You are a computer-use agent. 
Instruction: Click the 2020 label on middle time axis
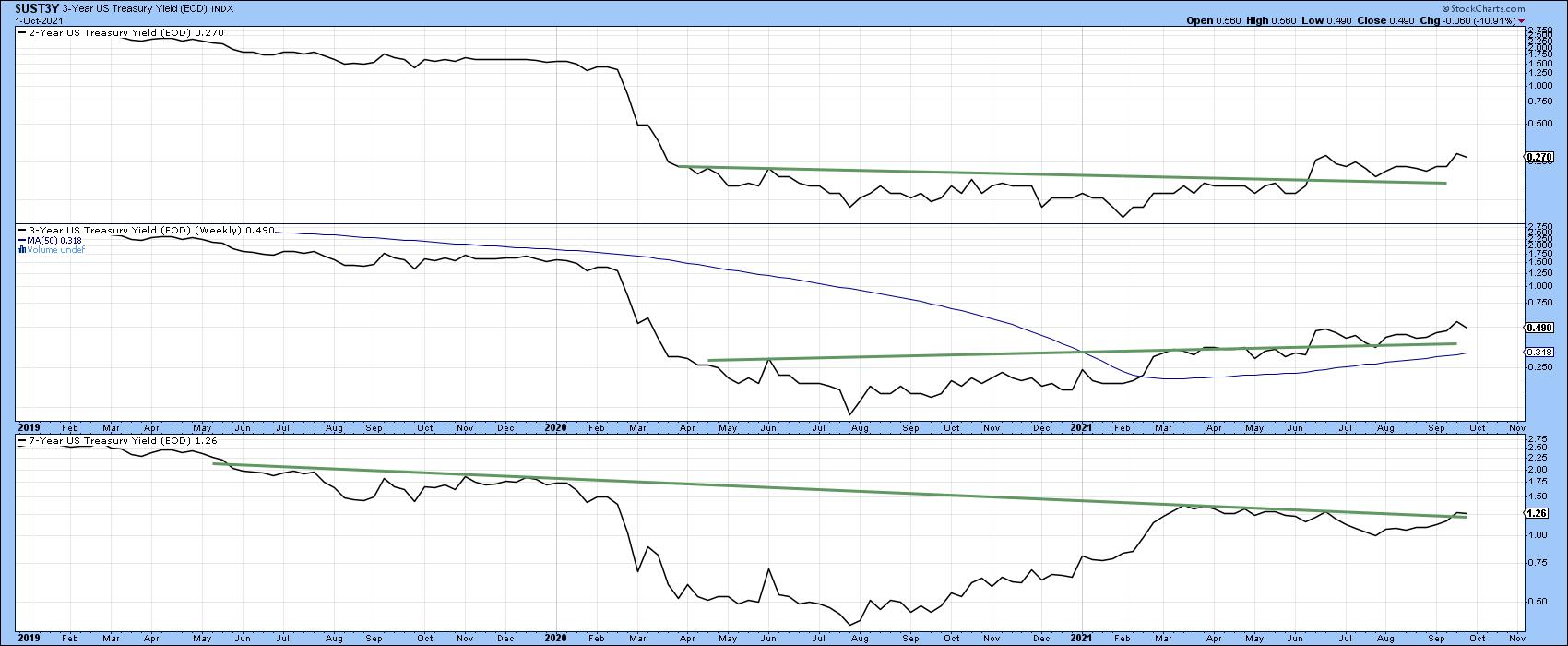coord(555,428)
